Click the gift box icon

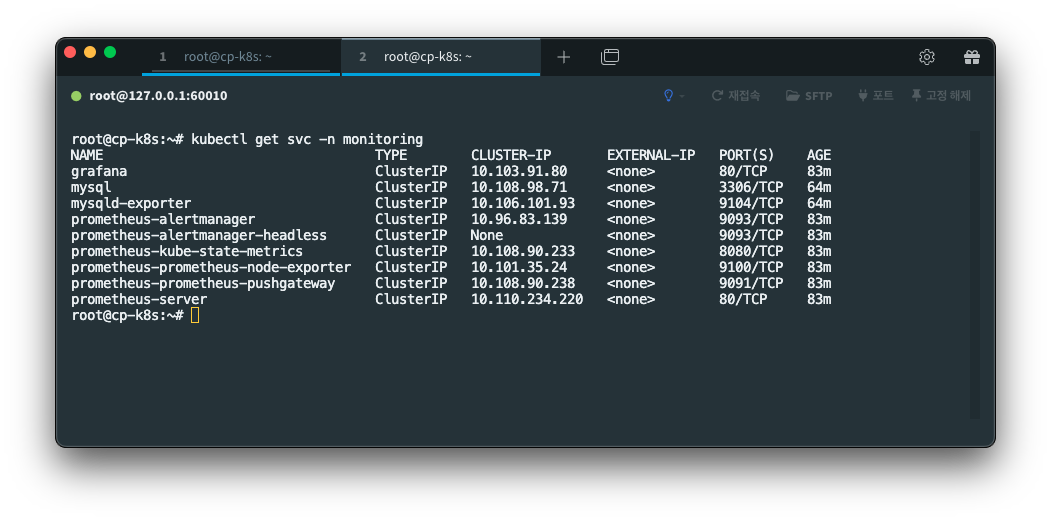971,57
